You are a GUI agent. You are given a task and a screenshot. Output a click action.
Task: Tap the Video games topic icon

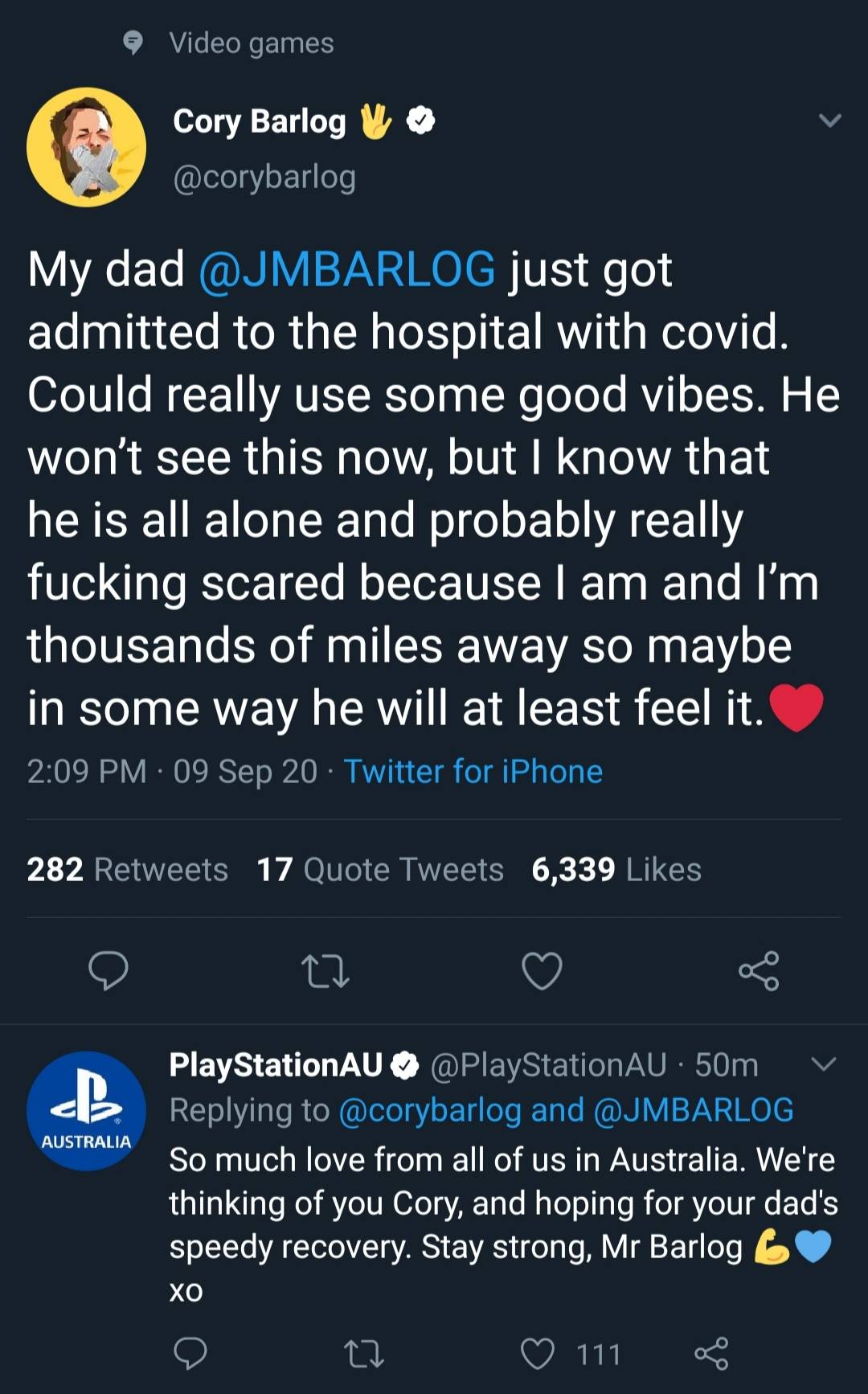click(x=133, y=43)
